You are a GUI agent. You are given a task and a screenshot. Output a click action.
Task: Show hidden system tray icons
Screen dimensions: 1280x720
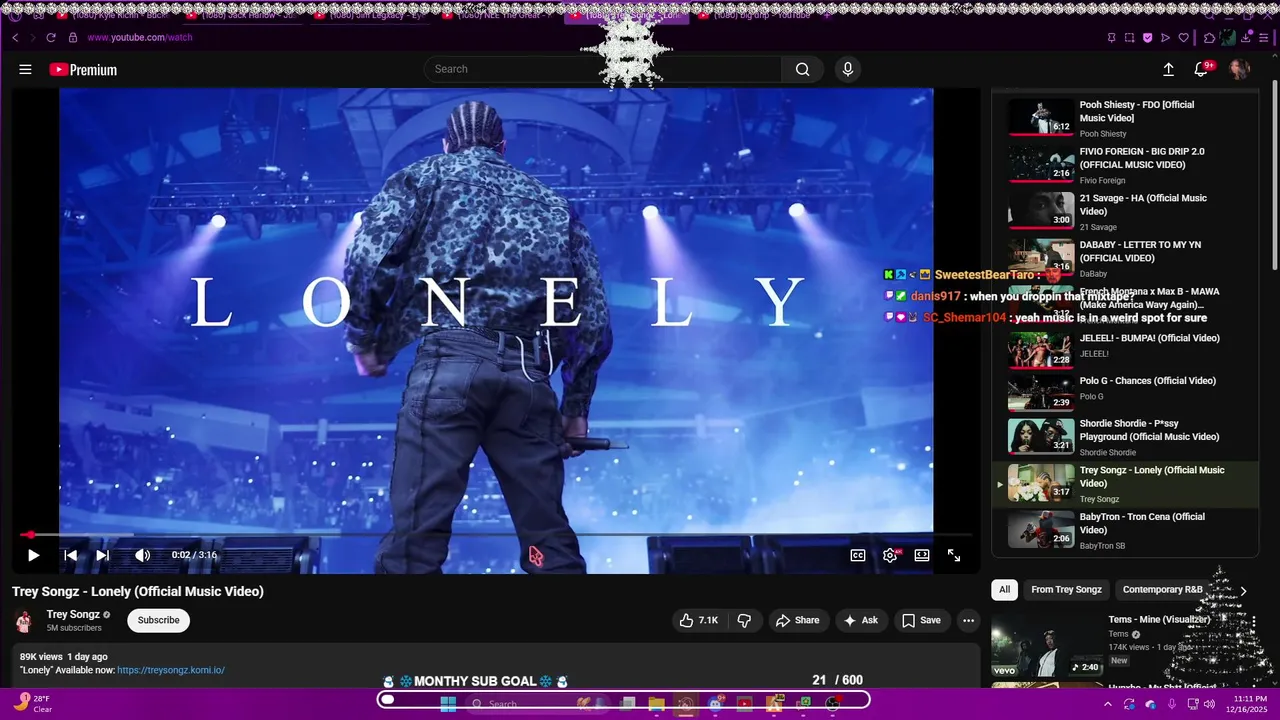point(1107,704)
